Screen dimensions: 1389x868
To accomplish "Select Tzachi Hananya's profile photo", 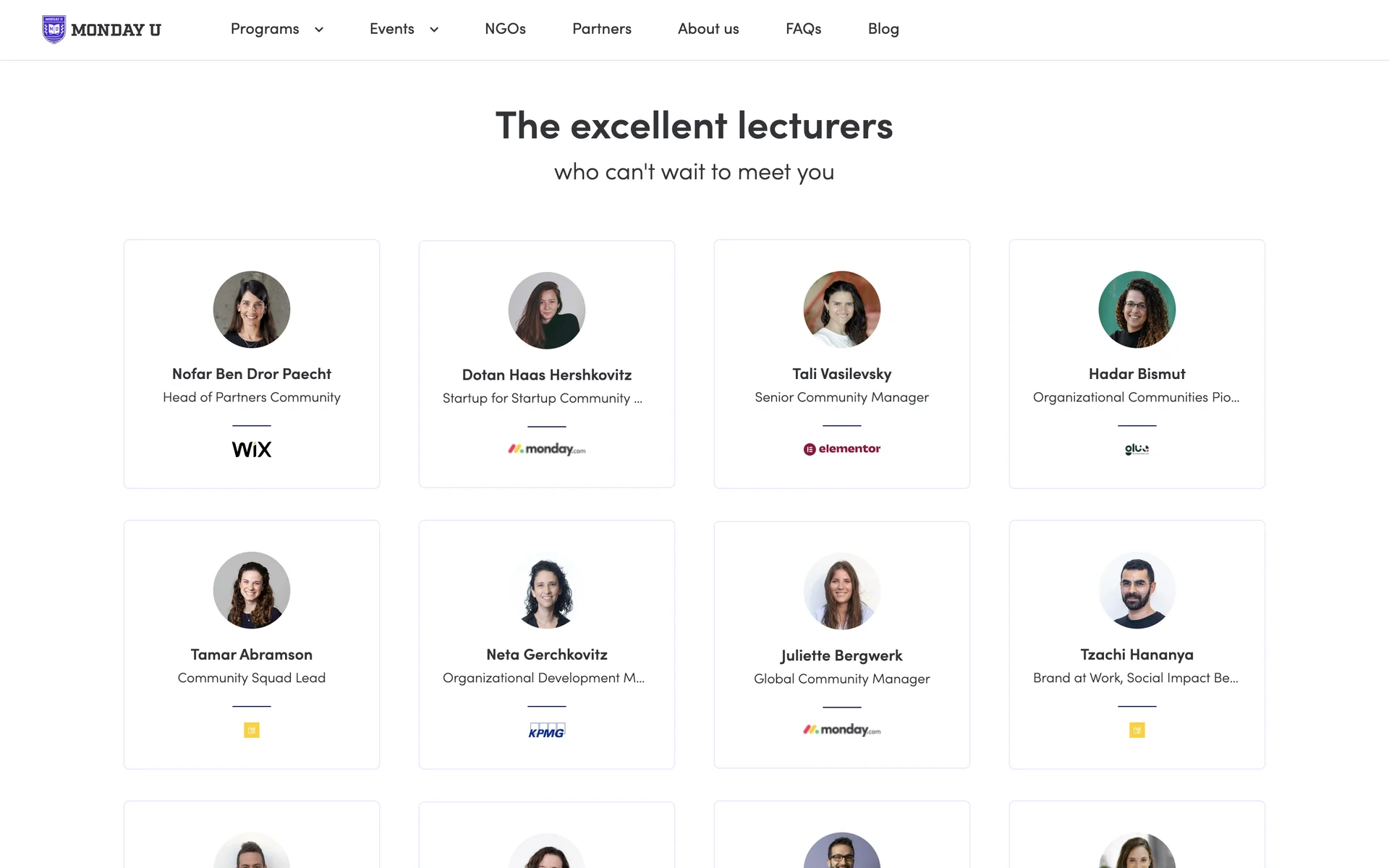I will point(1137,590).
